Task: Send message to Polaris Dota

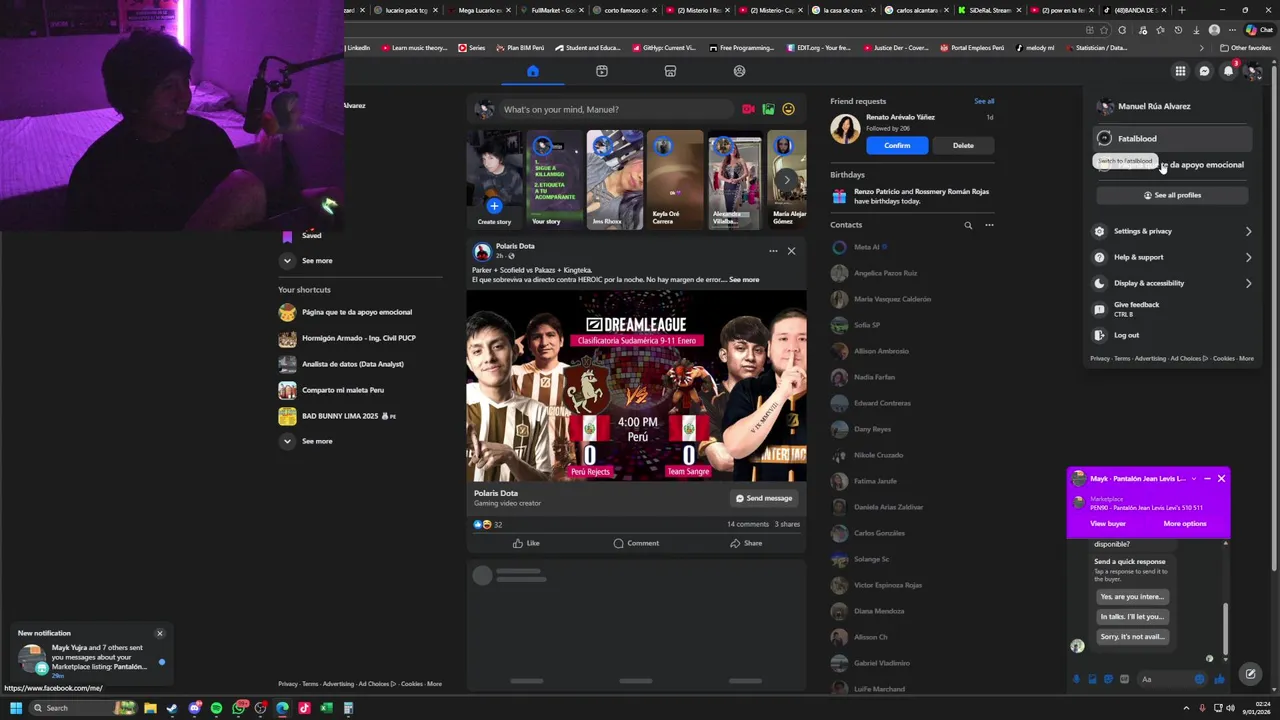Action: 764,498
